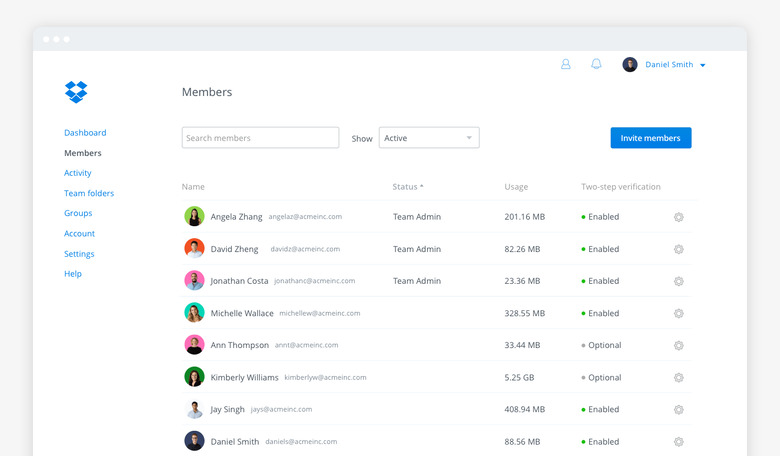Click Jonathan Costa's avatar
The height and width of the screenshot is (456, 780).
pos(195,280)
